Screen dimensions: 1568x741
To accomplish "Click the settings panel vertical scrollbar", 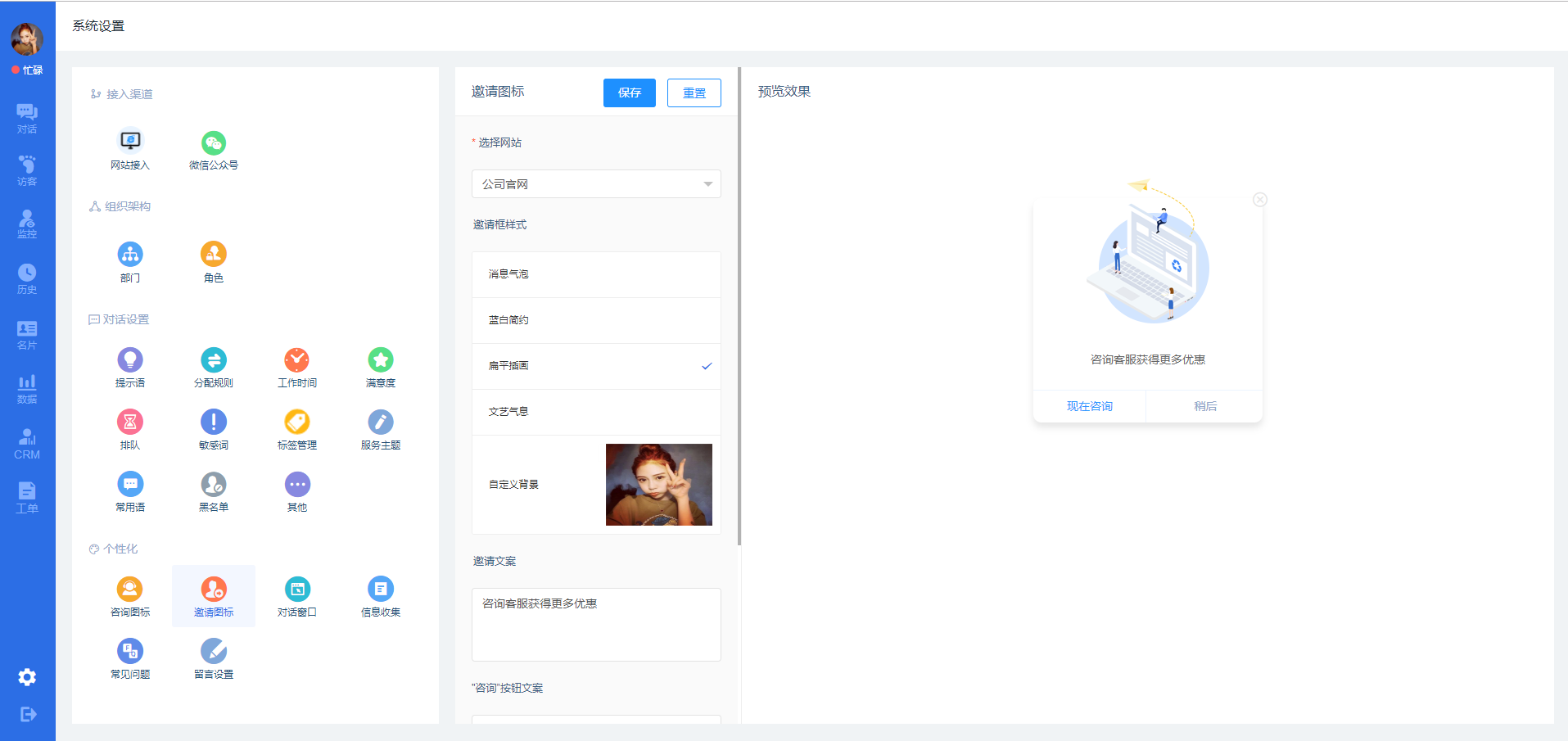I will (x=739, y=307).
